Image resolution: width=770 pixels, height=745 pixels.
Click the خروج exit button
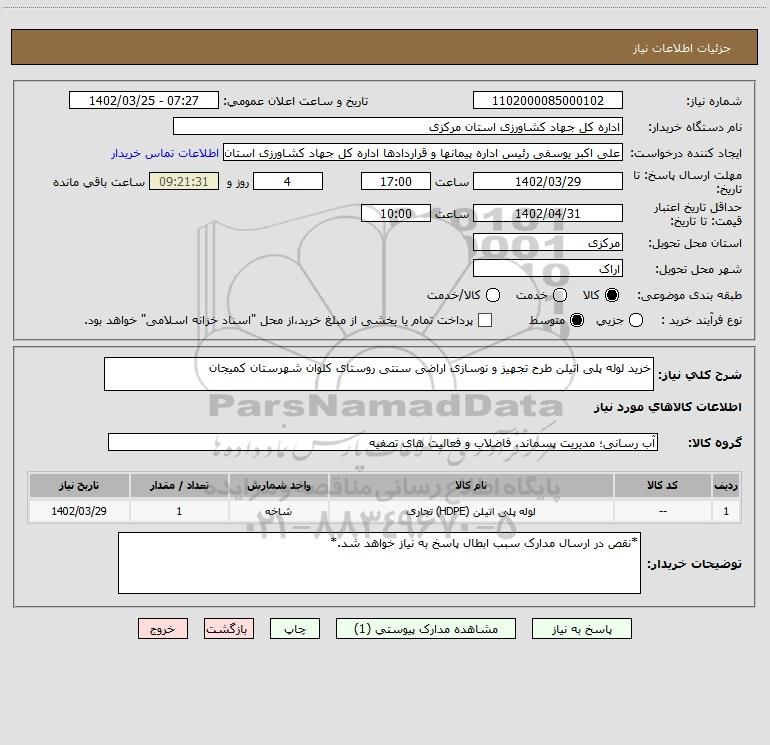coord(163,629)
